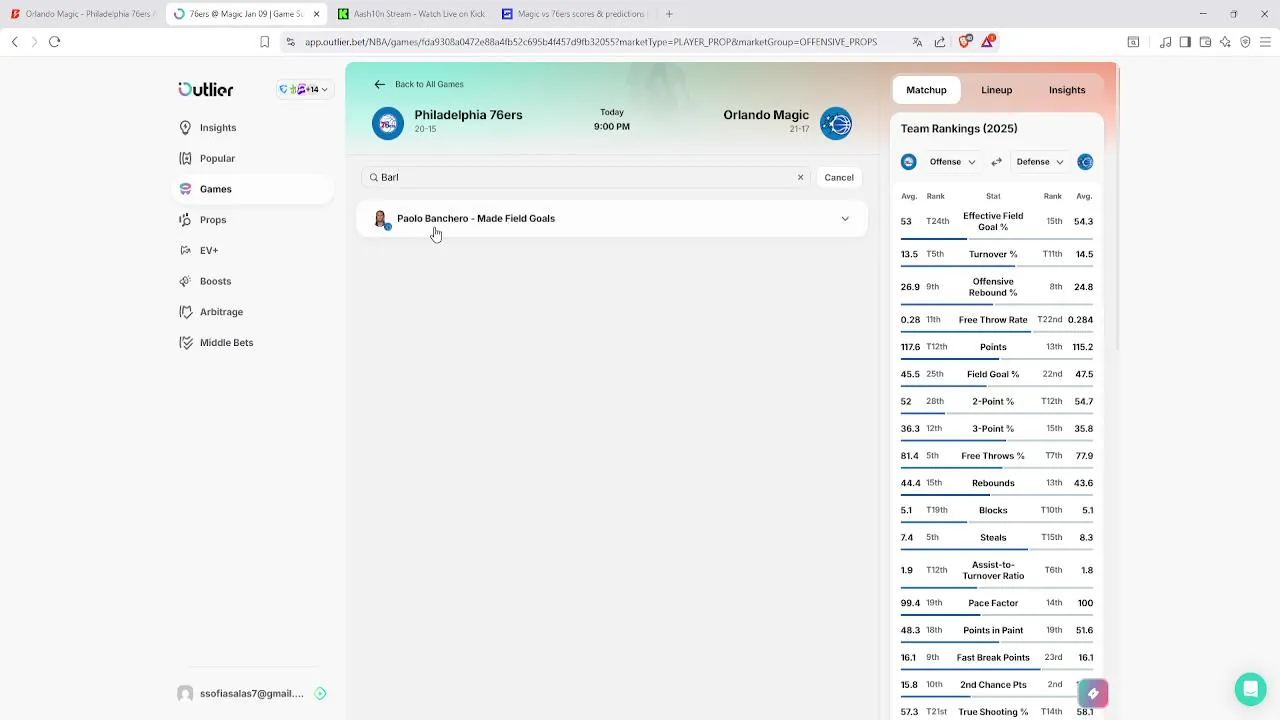
Task: Click the Assist-to-Turnover Ratio stat label
Action: 993,570
